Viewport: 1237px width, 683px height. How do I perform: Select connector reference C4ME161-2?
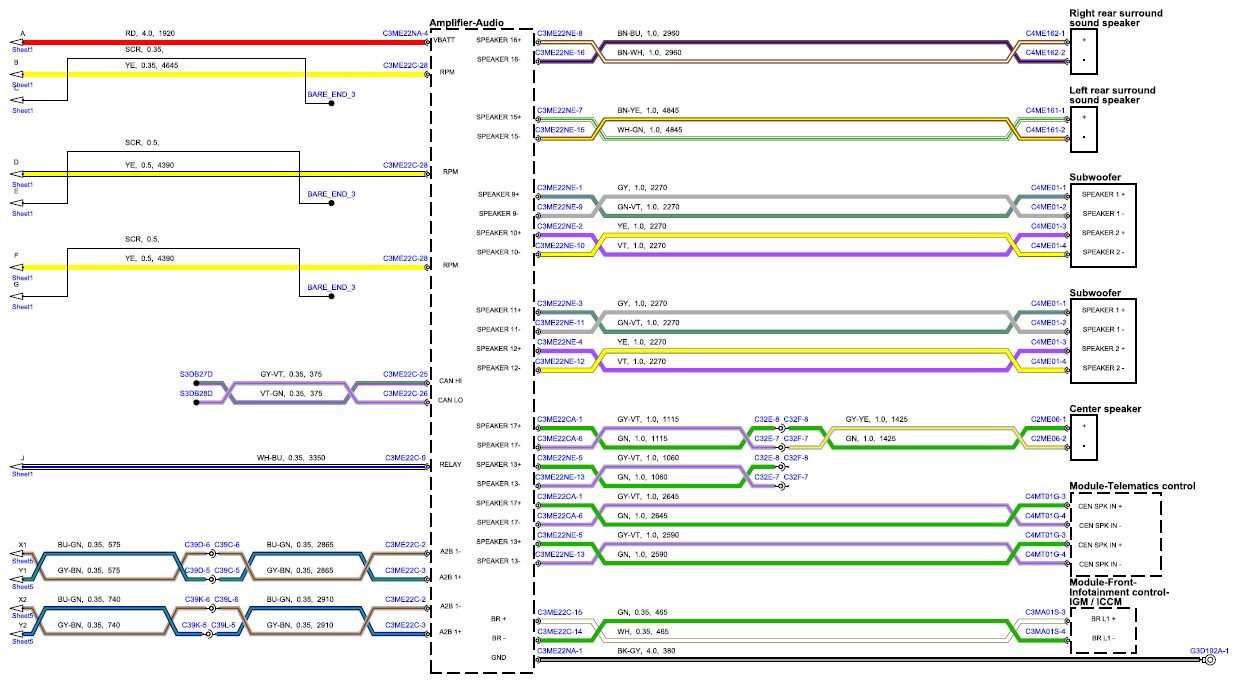point(1045,129)
